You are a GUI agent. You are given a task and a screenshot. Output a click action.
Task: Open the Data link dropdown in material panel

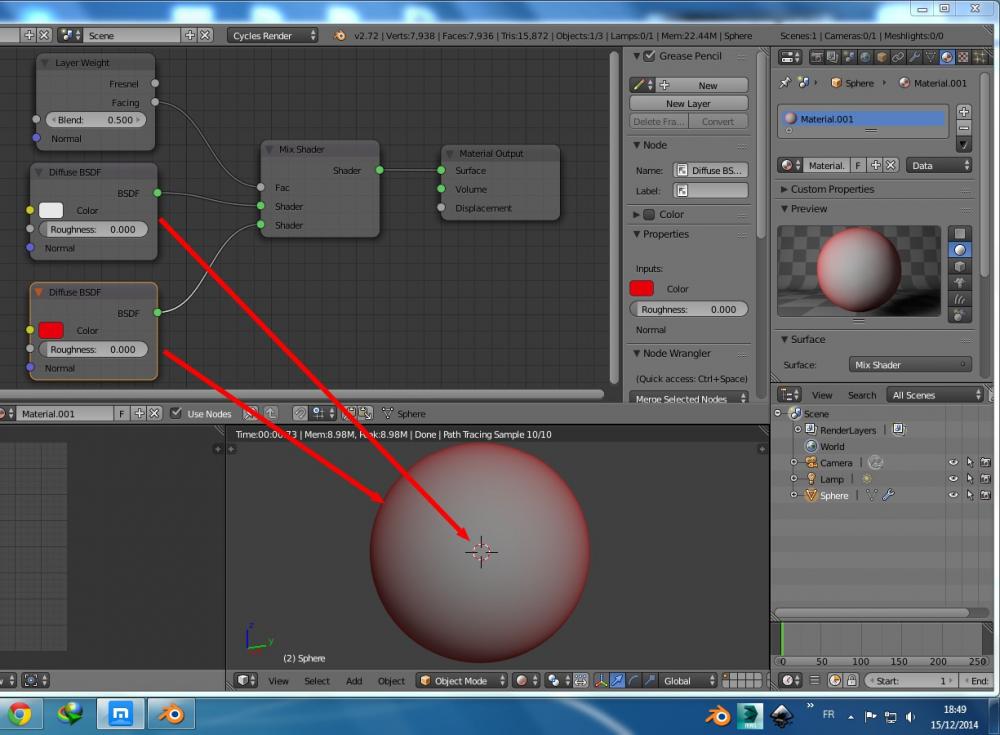pyautogui.click(x=939, y=165)
